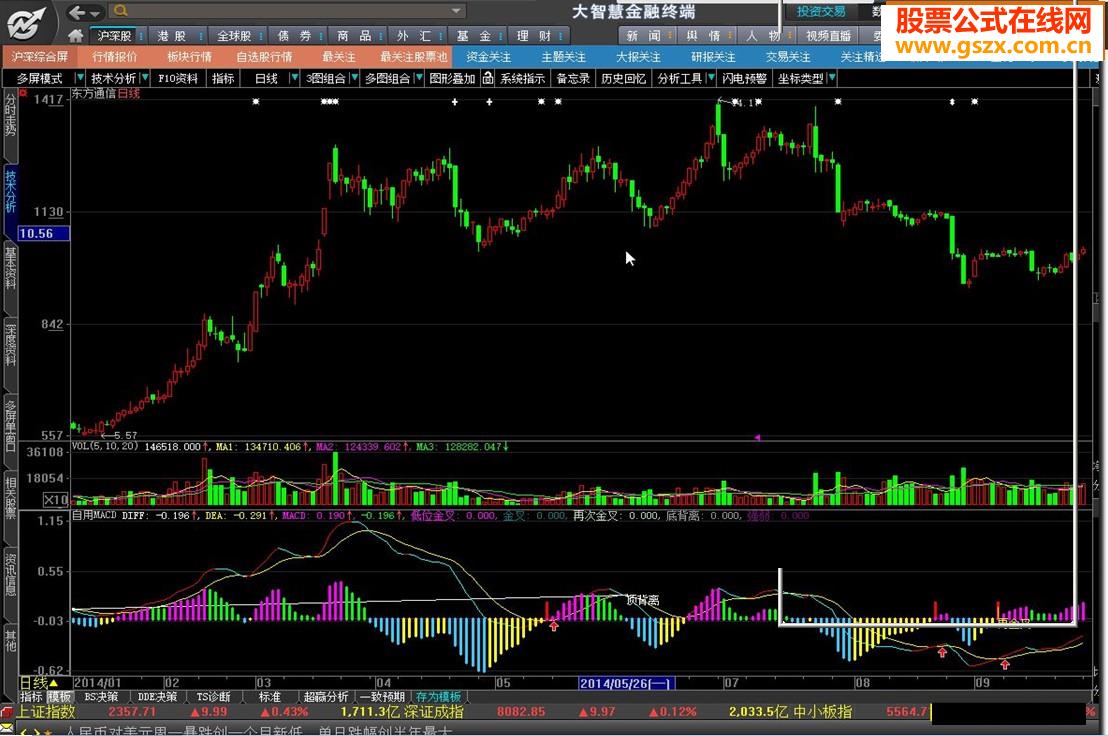Image resolution: width=1108 pixels, height=736 pixels.
Task: Click the red arrow signal near September on MACD
Action: click(x=1005, y=664)
